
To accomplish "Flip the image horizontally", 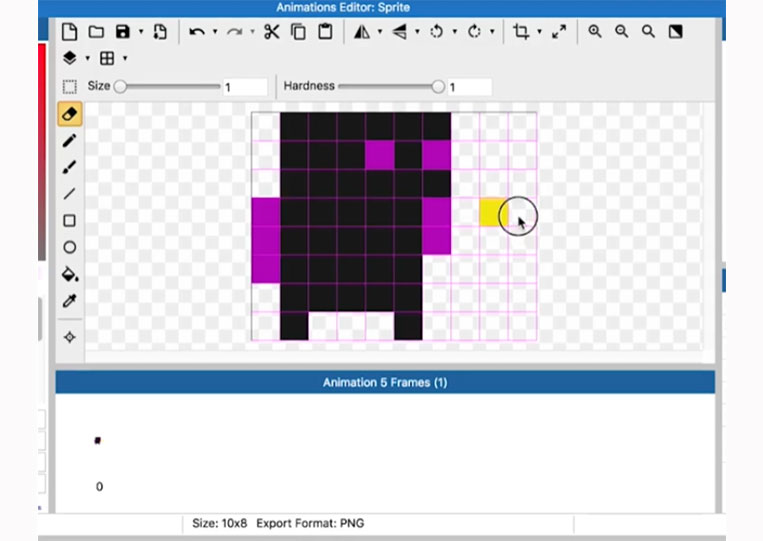I will tap(362, 32).
